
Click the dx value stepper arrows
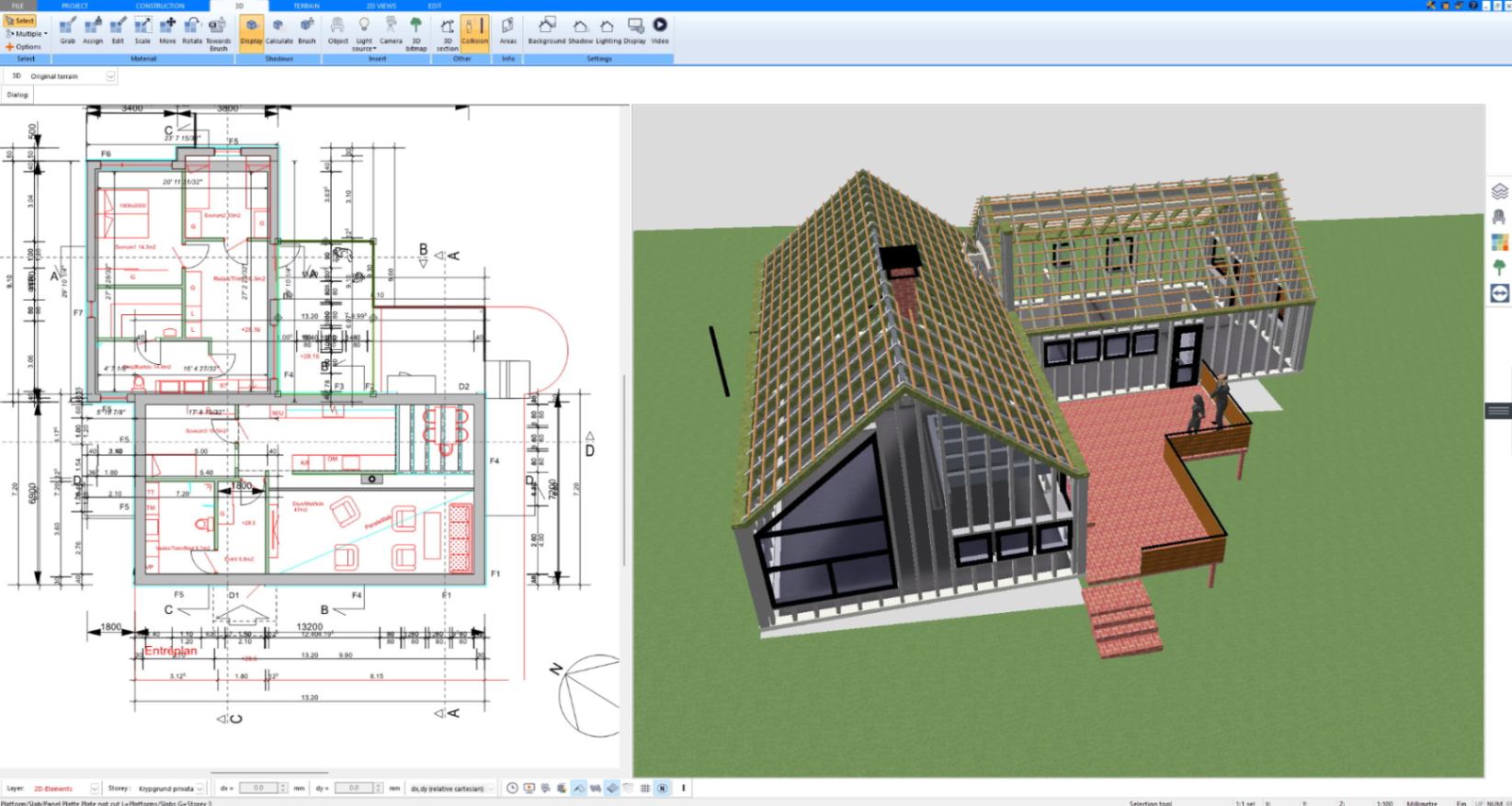(283, 789)
